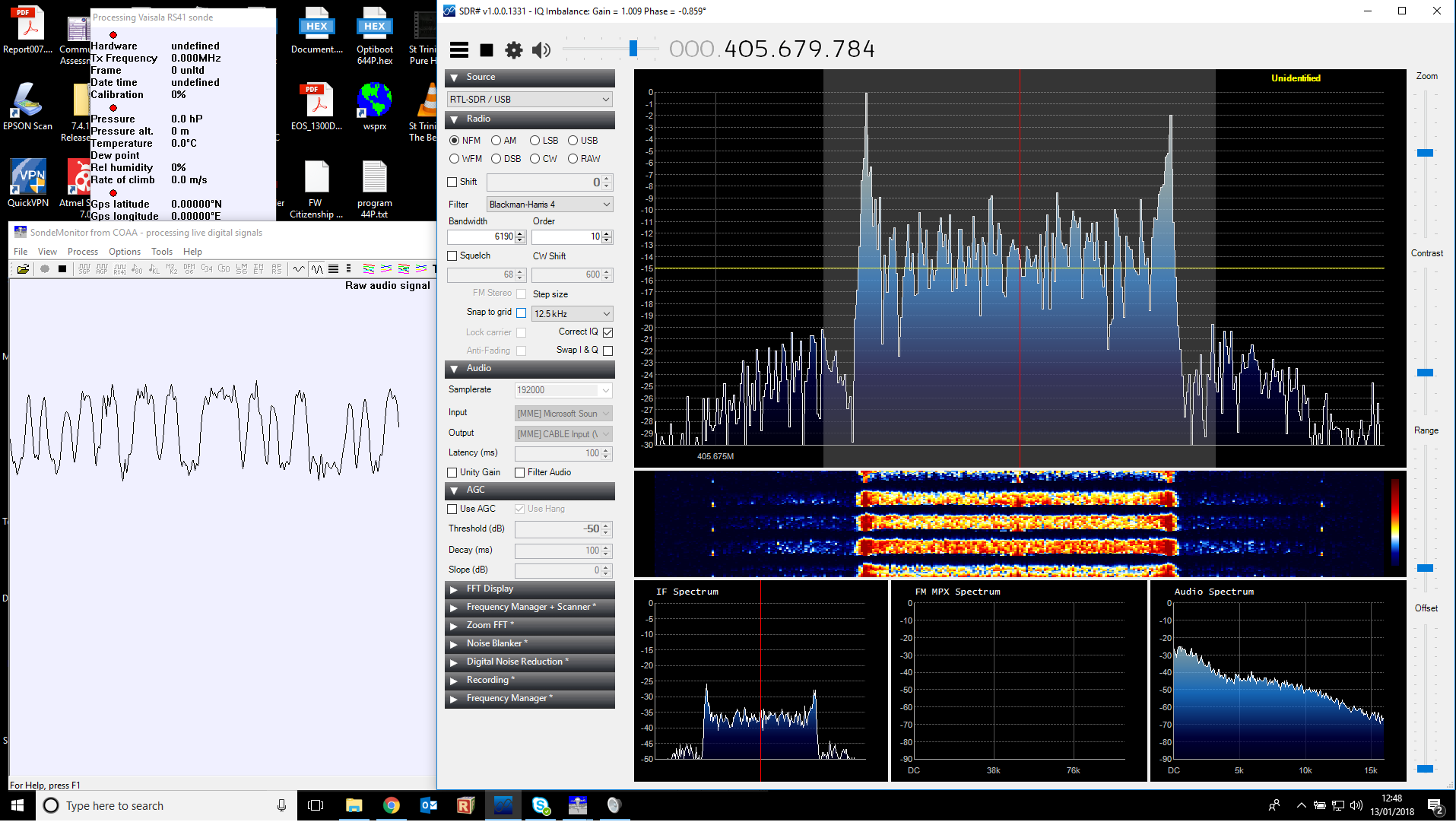The height and width of the screenshot is (822, 1456).
Task: Toggle the raw audio fast waveform icon
Action: point(316,268)
